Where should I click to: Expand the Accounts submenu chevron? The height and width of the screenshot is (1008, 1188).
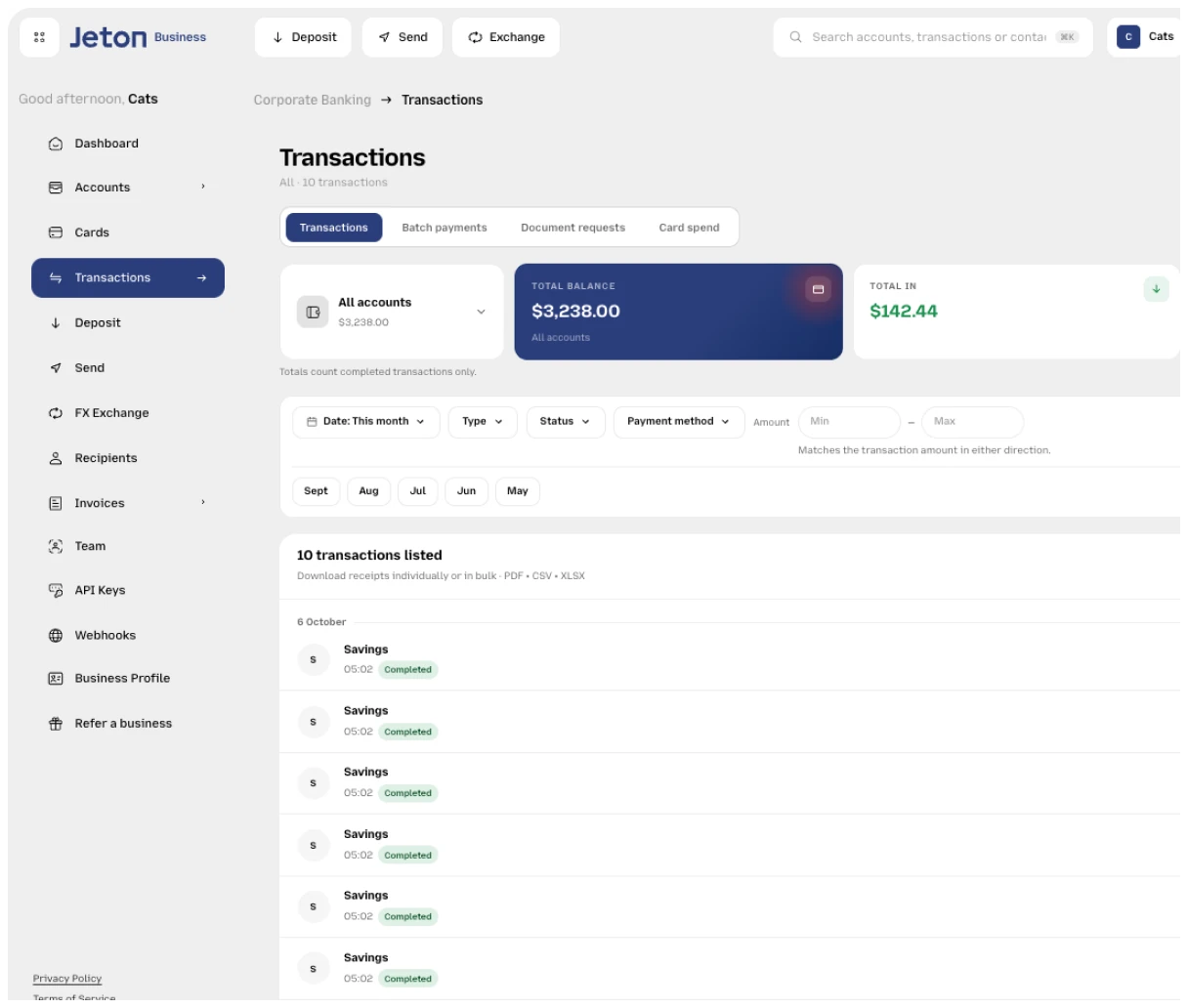(203, 188)
